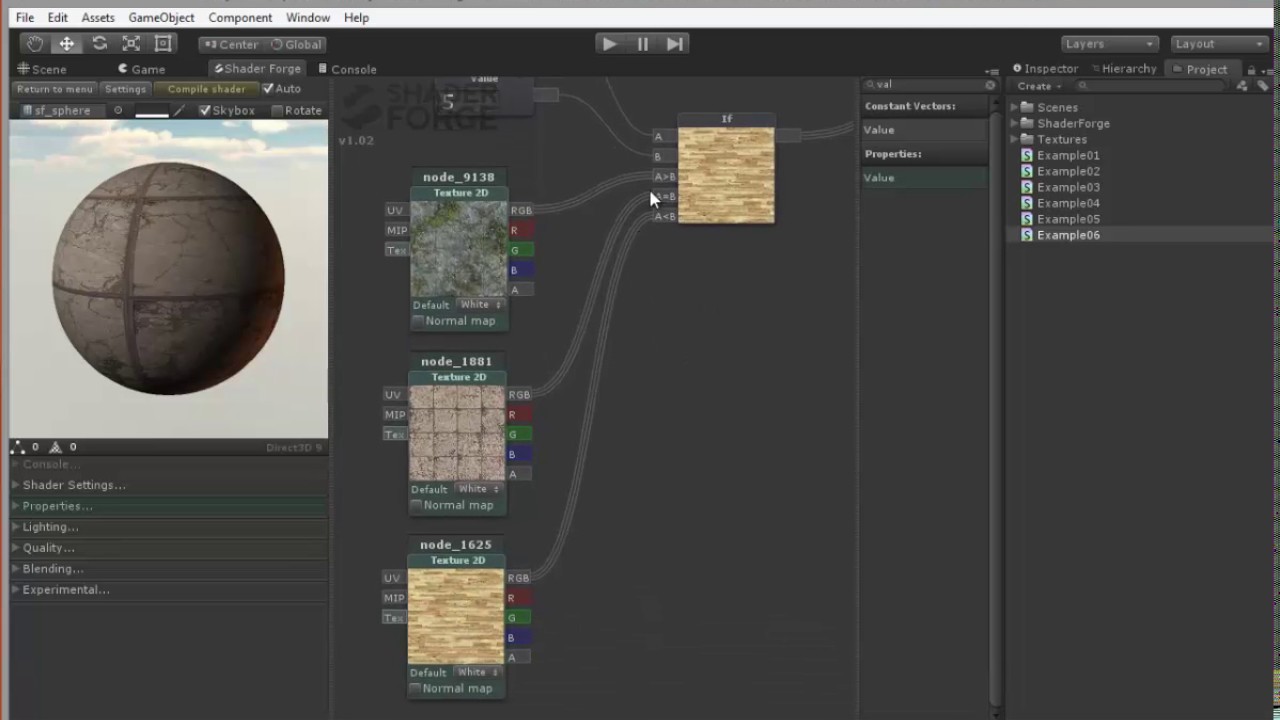Select the Example03 shader in the Project panel
Screen dimensions: 1280x720
(1069, 187)
